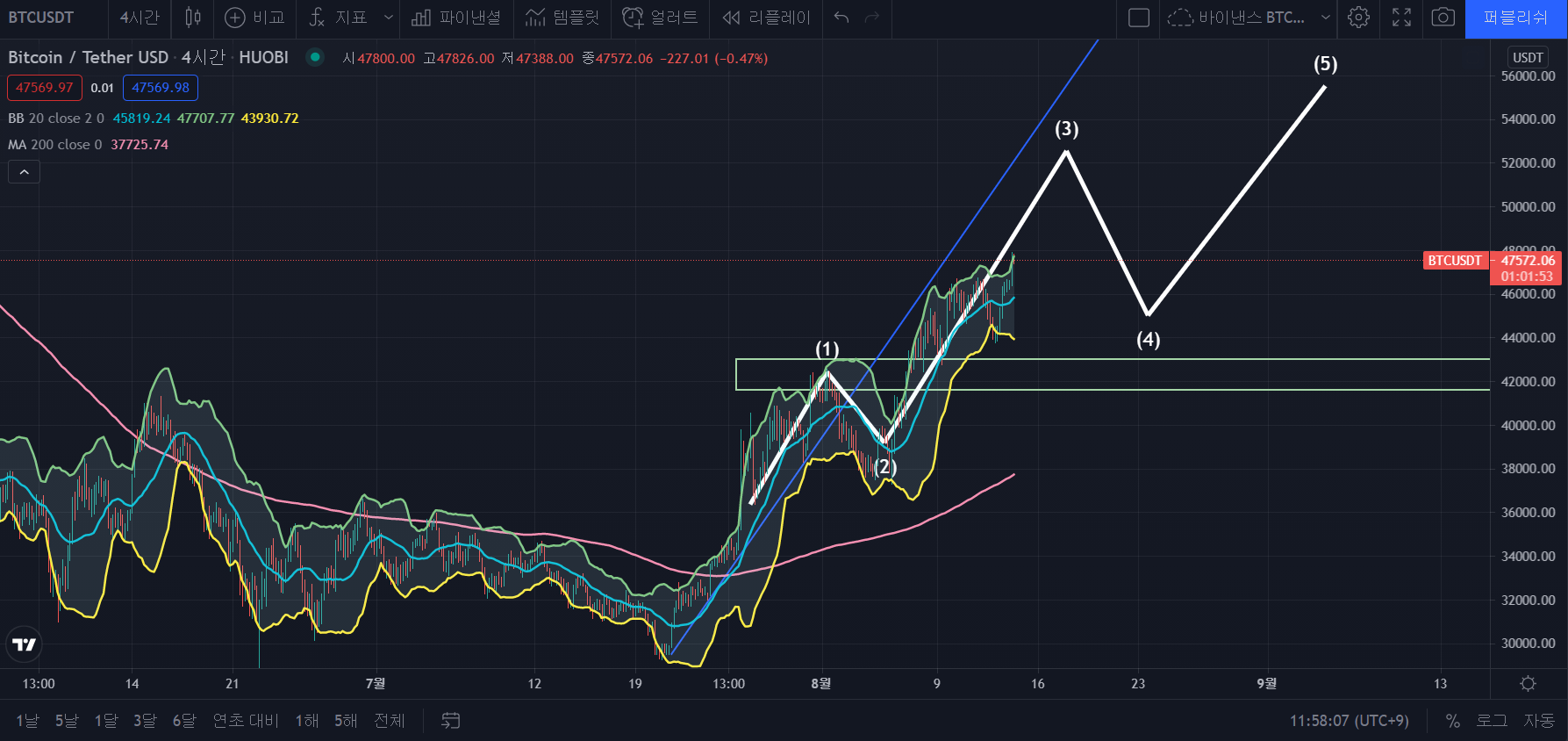Open the 파이낸셜 financials menu
1568x741 pixels.
[x=456, y=18]
